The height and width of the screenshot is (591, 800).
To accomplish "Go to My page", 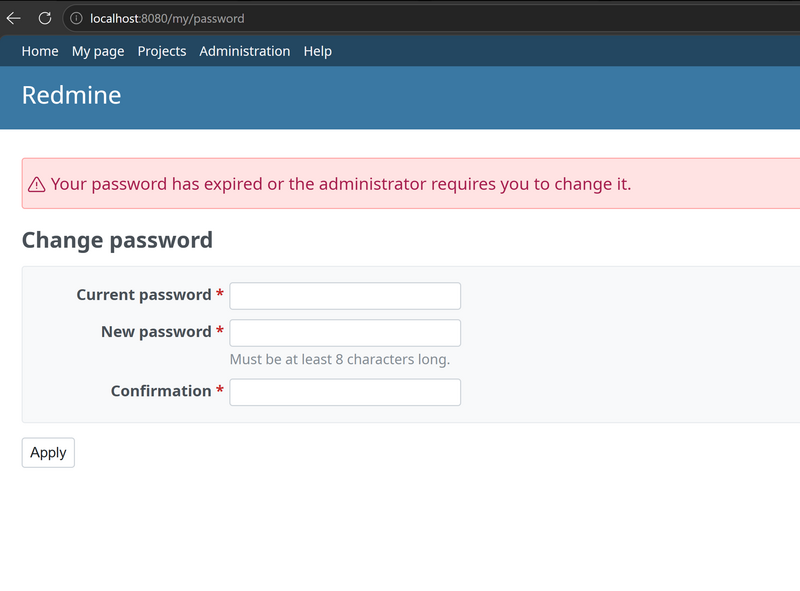I will (98, 51).
